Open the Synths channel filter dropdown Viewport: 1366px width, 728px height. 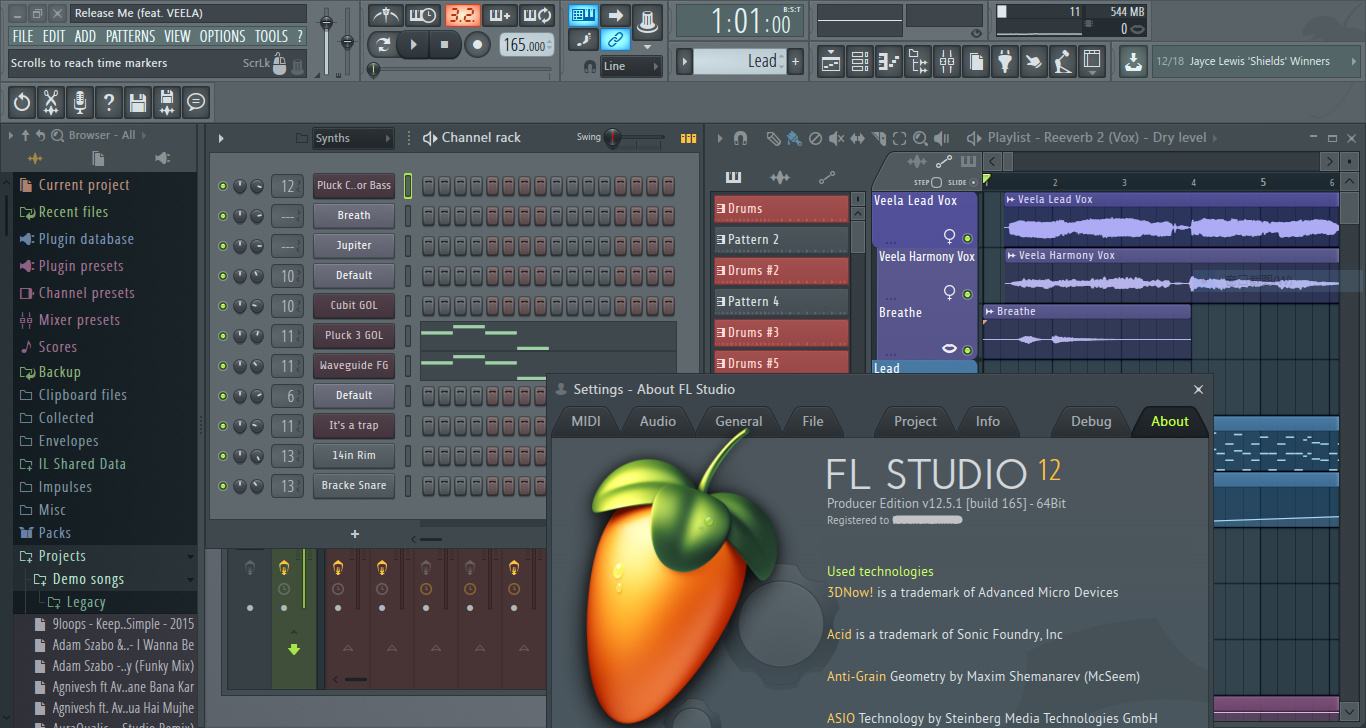click(x=352, y=138)
